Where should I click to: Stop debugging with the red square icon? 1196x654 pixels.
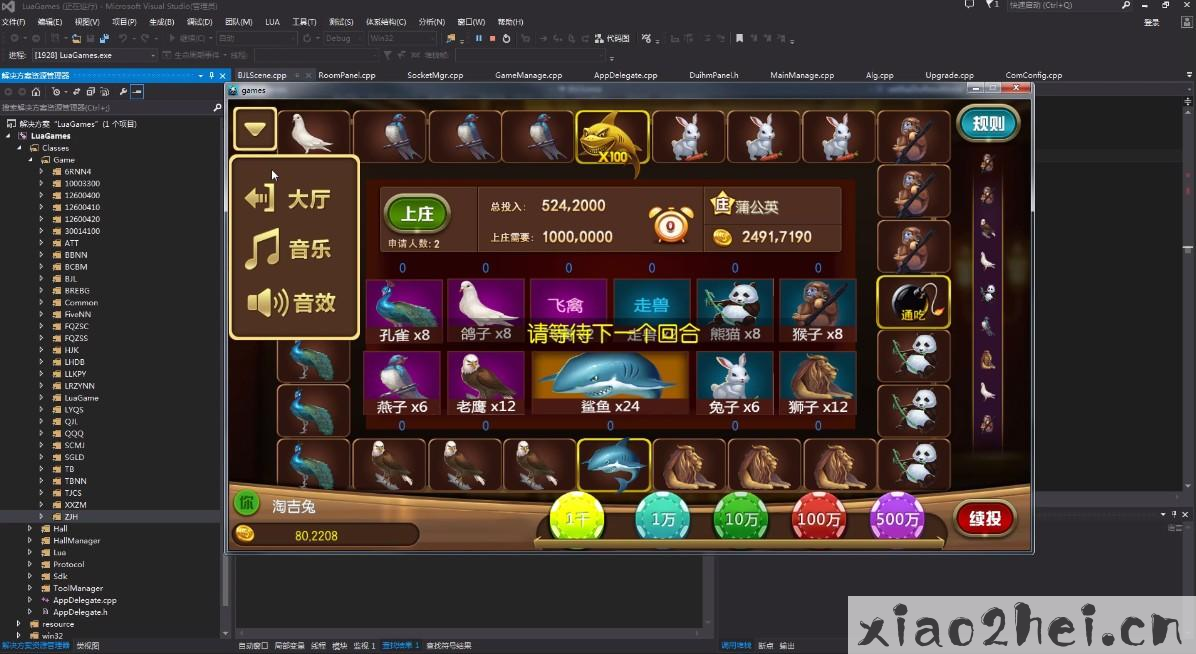pyautogui.click(x=492, y=38)
